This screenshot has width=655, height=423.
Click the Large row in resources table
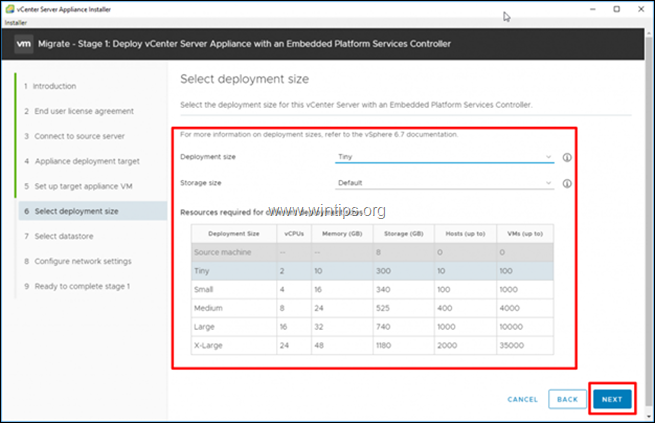click(x=372, y=327)
